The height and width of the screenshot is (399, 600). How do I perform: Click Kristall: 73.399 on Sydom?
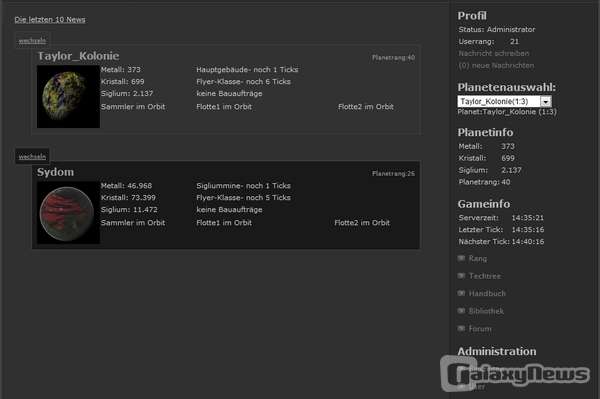128,197
